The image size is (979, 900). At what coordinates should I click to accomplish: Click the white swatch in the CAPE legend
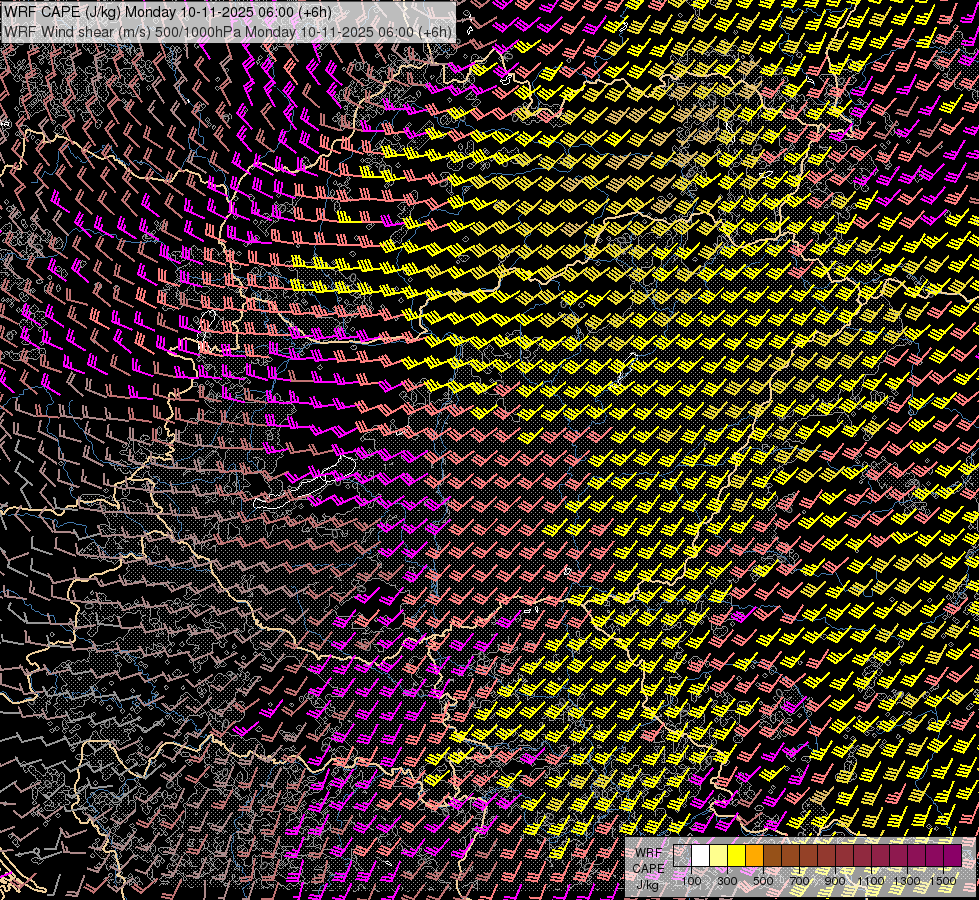[x=700, y=856]
